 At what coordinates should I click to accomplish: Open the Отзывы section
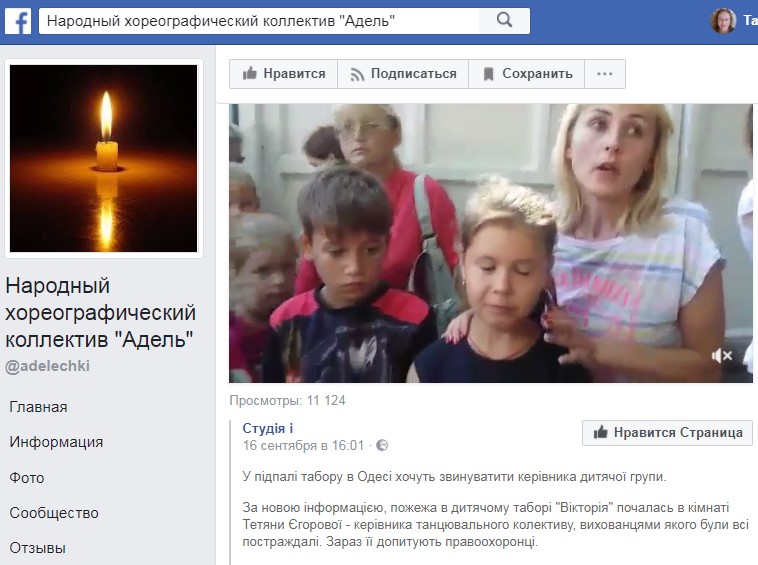tap(37, 548)
